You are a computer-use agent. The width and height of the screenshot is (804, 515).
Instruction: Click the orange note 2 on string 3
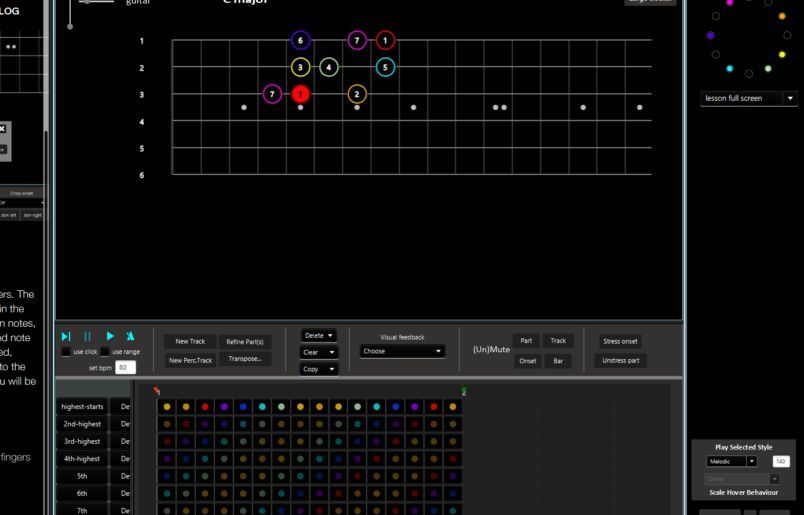click(x=357, y=94)
